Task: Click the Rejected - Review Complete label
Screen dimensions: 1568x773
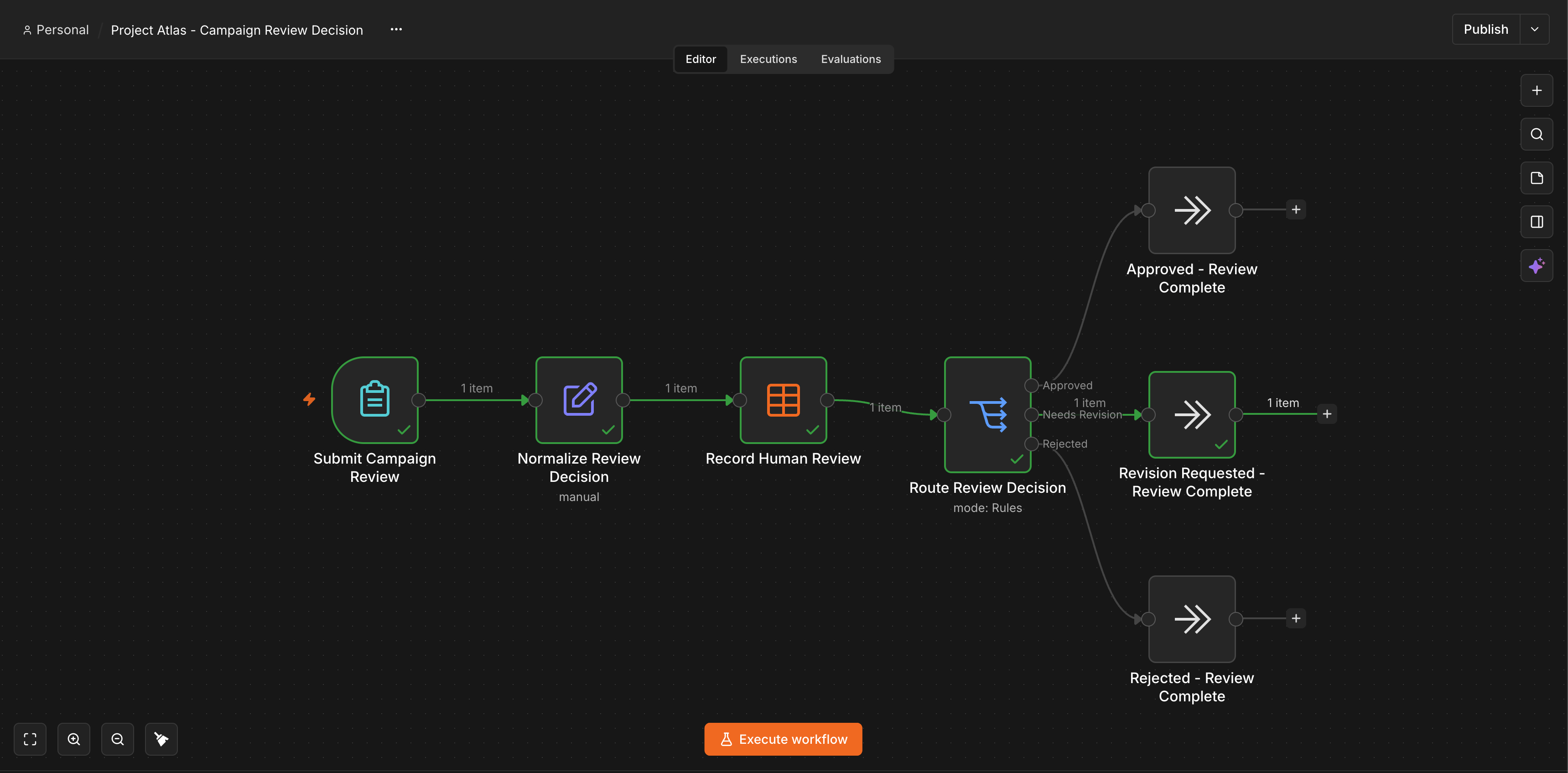Action: [1192, 687]
